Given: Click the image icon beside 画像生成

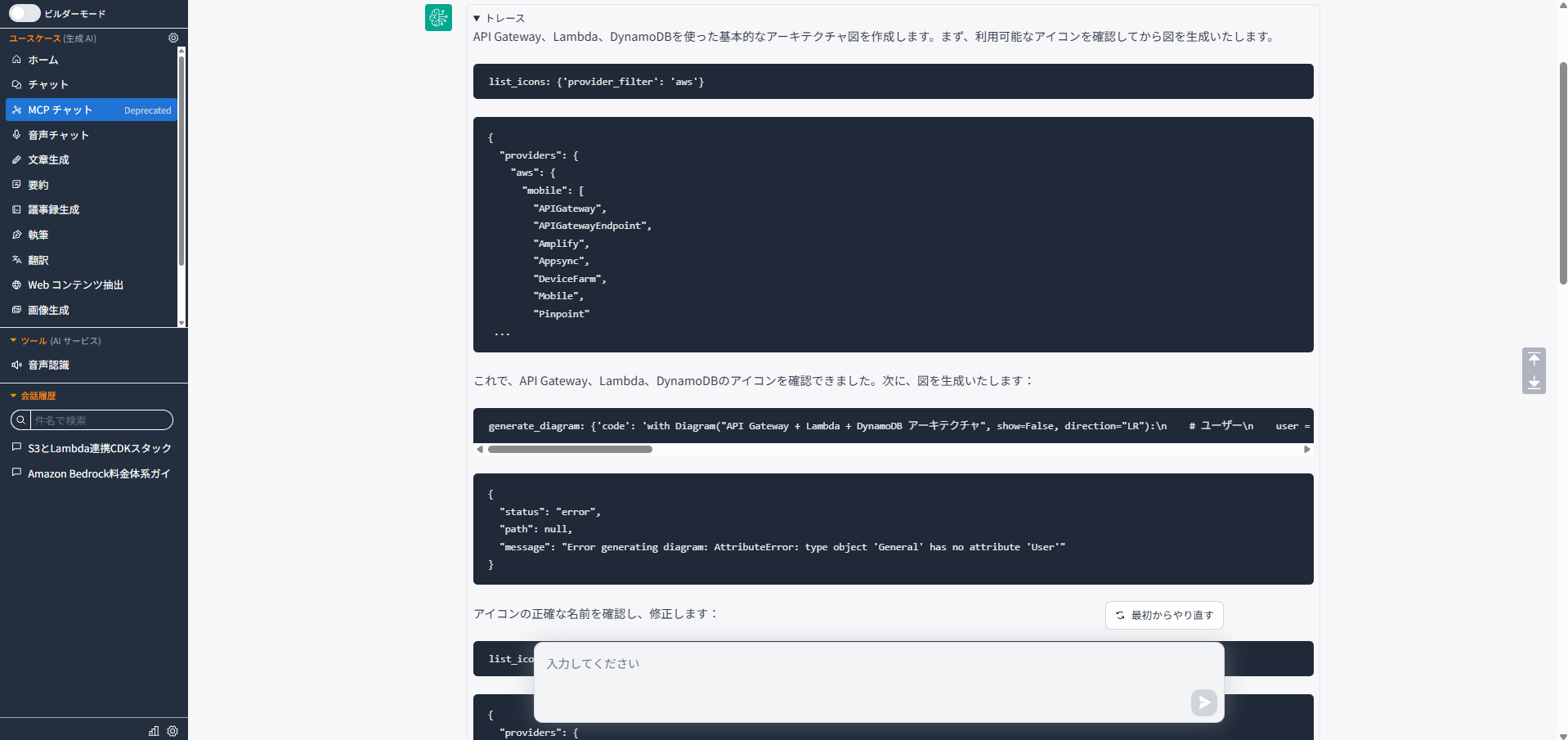Looking at the screenshot, I should click(x=16, y=309).
